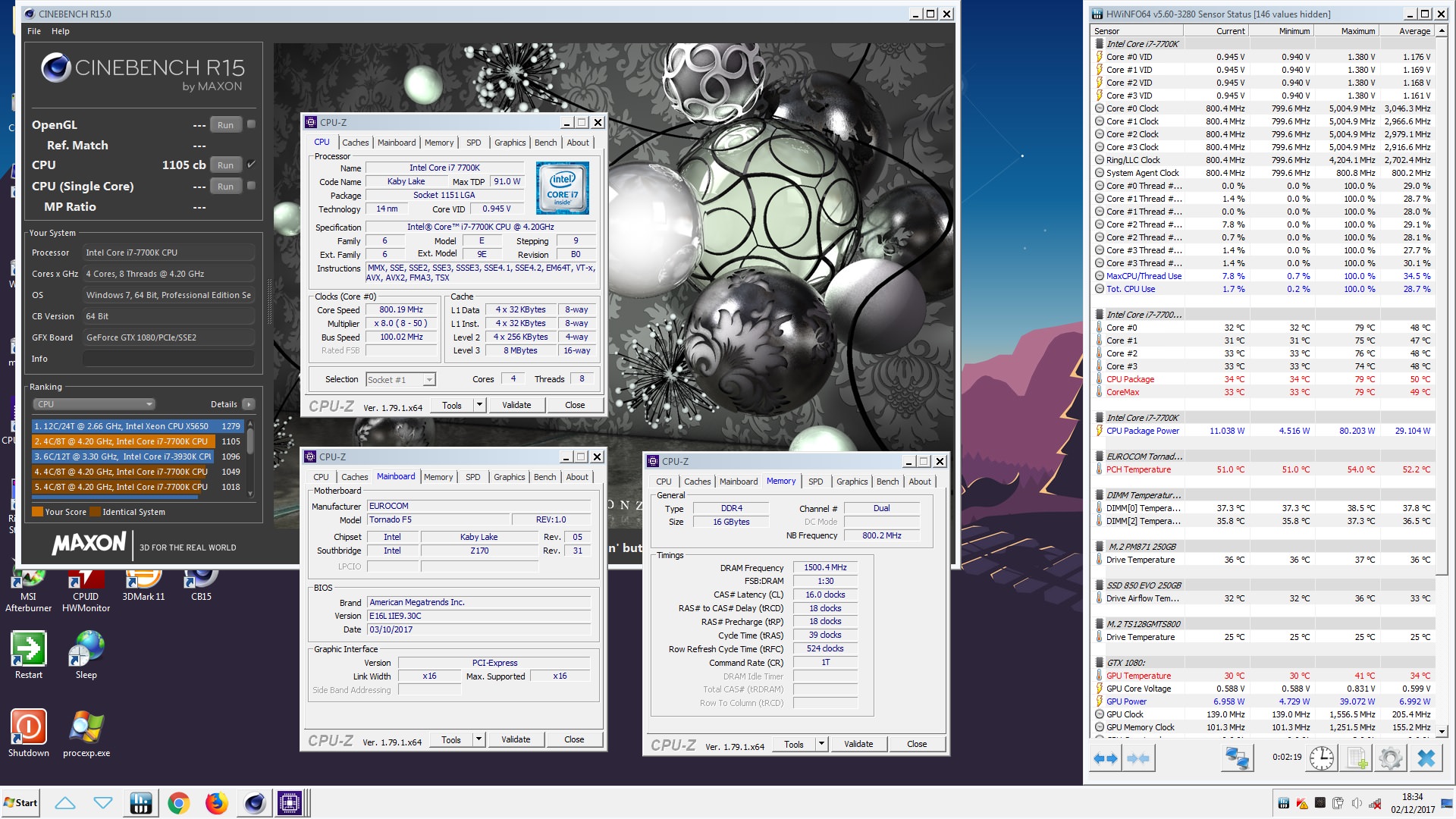Viewport: 1456px width, 819px height.
Task: Click power plug icon in system tray
Action: pyautogui.click(x=1338, y=803)
